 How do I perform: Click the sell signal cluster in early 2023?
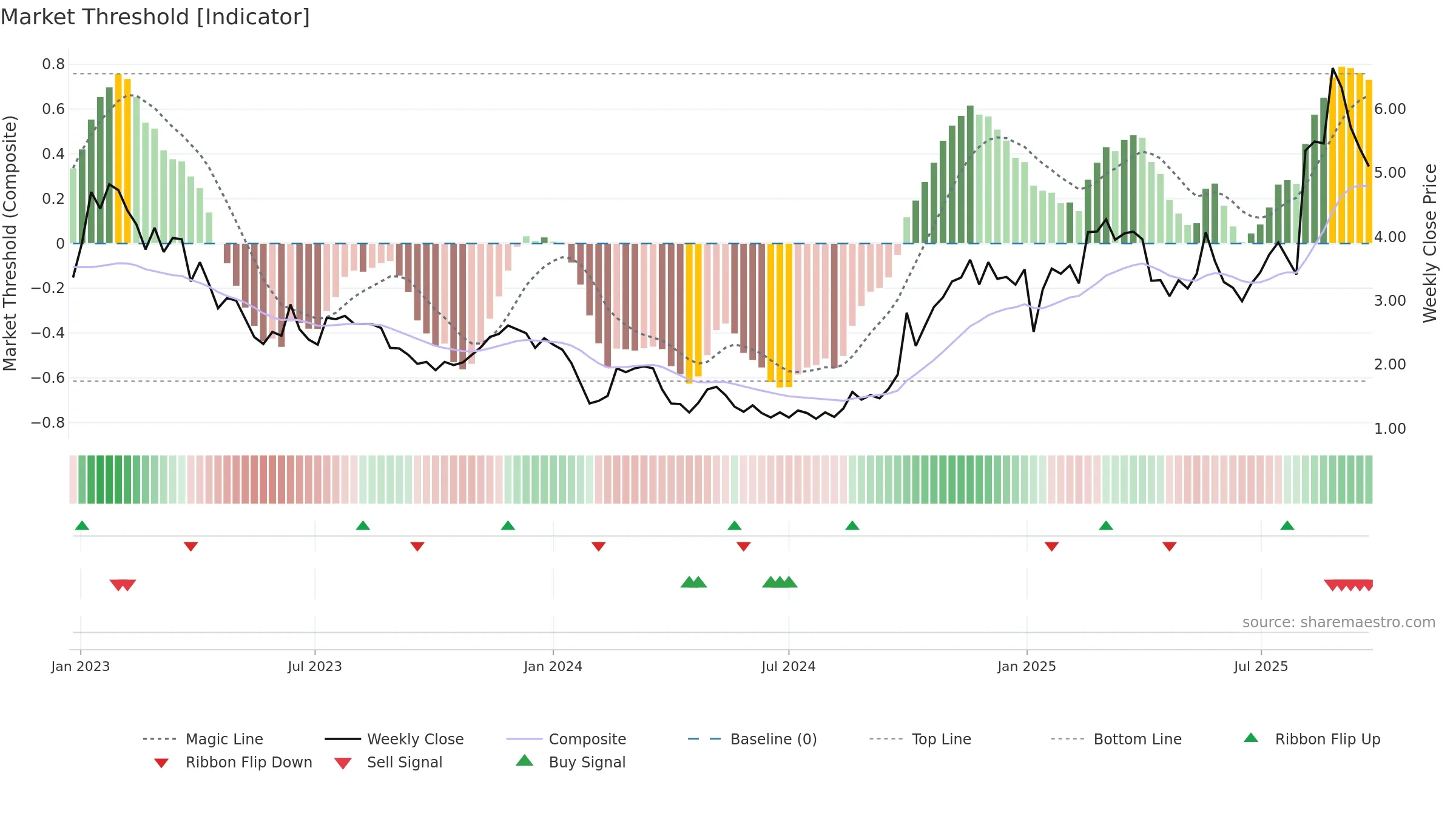coord(123,585)
